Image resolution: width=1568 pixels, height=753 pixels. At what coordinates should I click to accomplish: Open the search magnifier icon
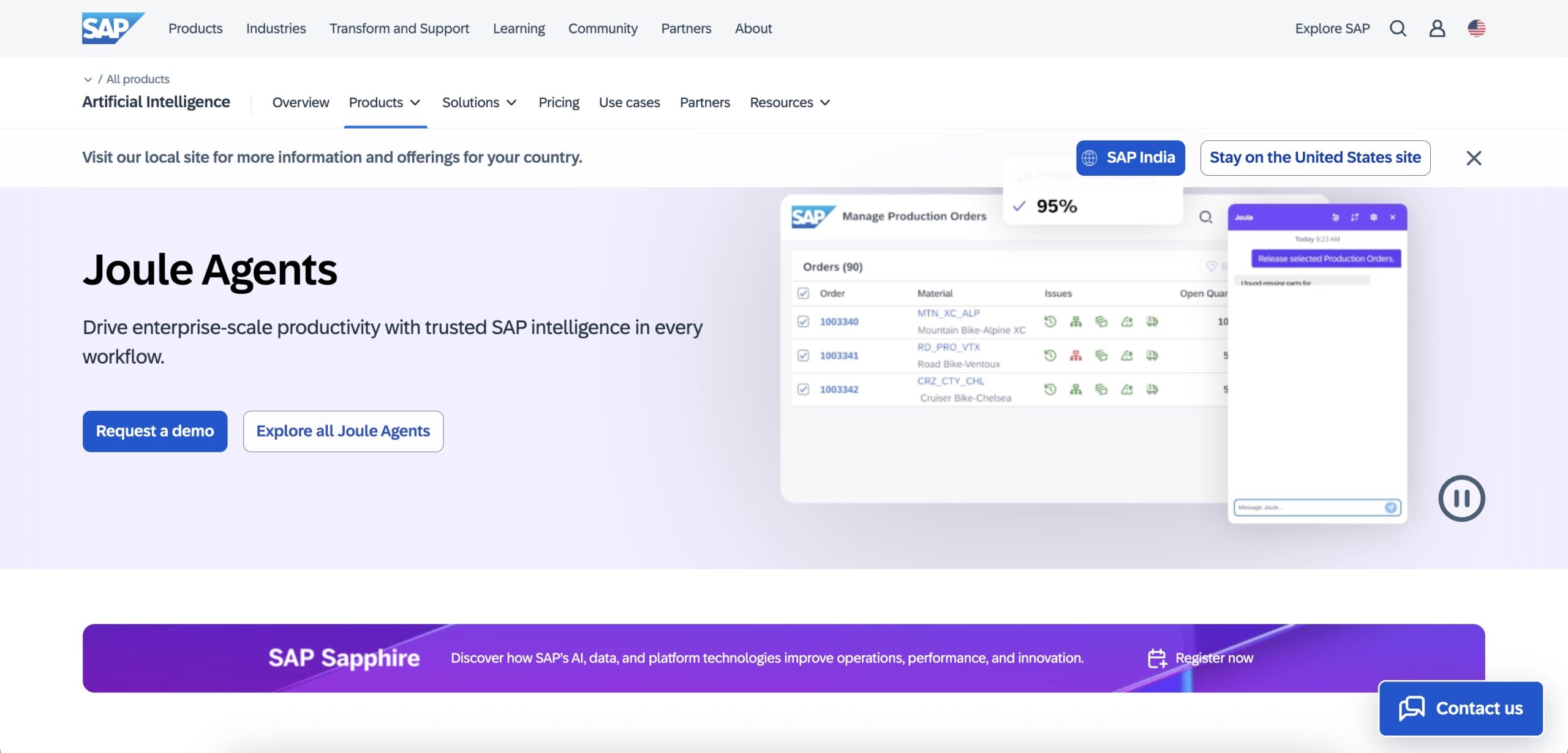pyautogui.click(x=1398, y=28)
